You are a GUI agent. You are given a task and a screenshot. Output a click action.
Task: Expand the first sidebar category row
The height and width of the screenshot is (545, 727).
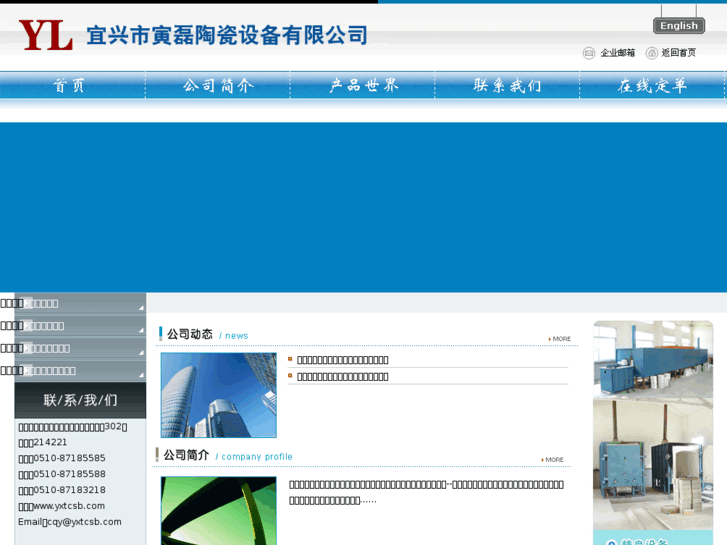pyautogui.click(x=80, y=303)
